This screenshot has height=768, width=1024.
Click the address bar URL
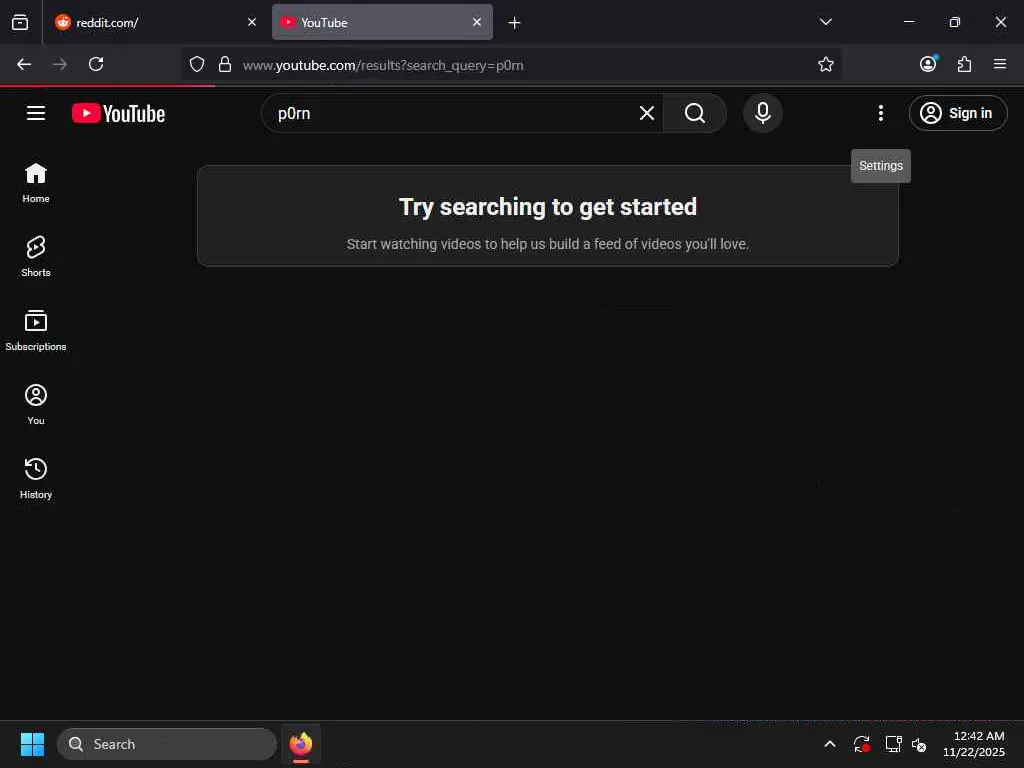pos(383,65)
